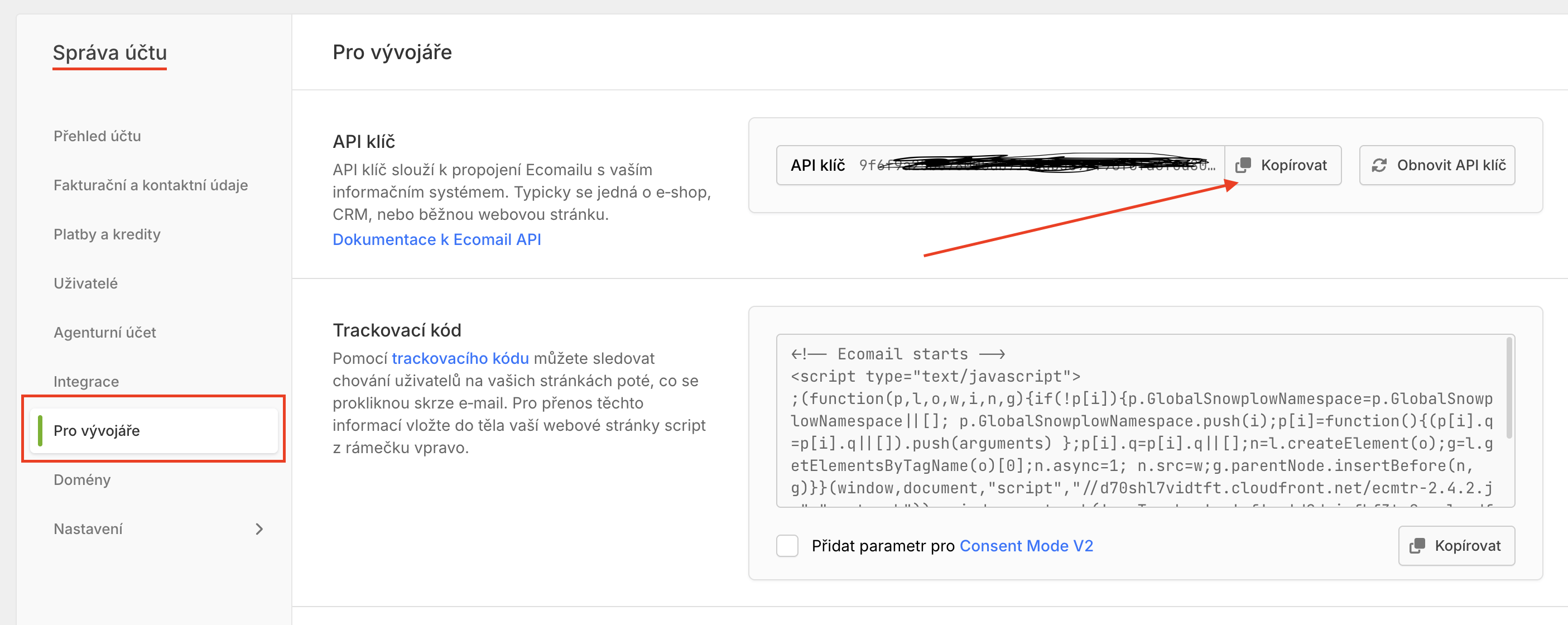Click the Obnovit API klíč button label
1568x625 pixels.
pos(1451,165)
